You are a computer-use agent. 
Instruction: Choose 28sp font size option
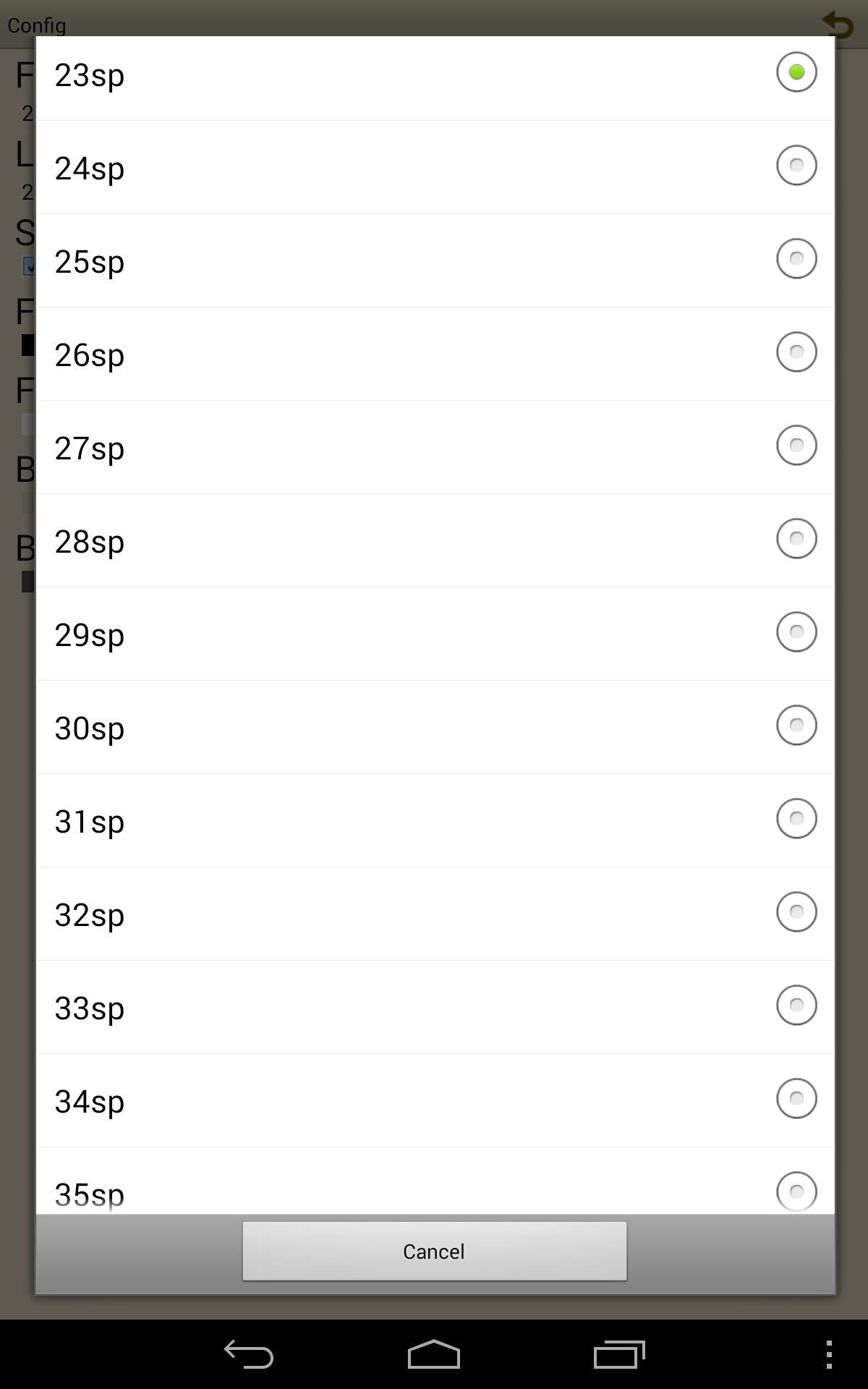[x=435, y=540]
